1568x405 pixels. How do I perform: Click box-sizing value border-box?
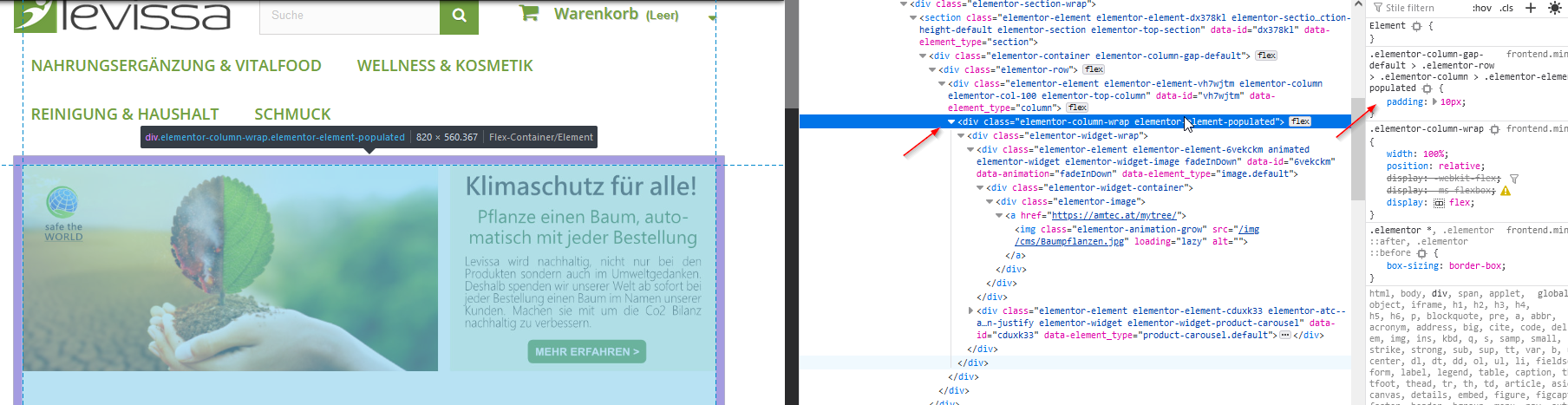point(1477,266)
